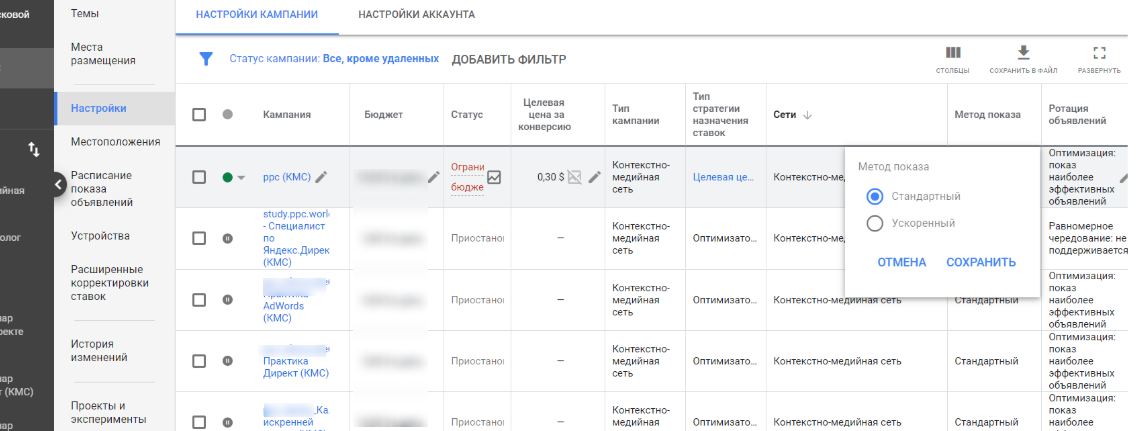1141x431 pixels.
Task: Collapse the side navigation panel arrow
Action: (x=59, y=183)
